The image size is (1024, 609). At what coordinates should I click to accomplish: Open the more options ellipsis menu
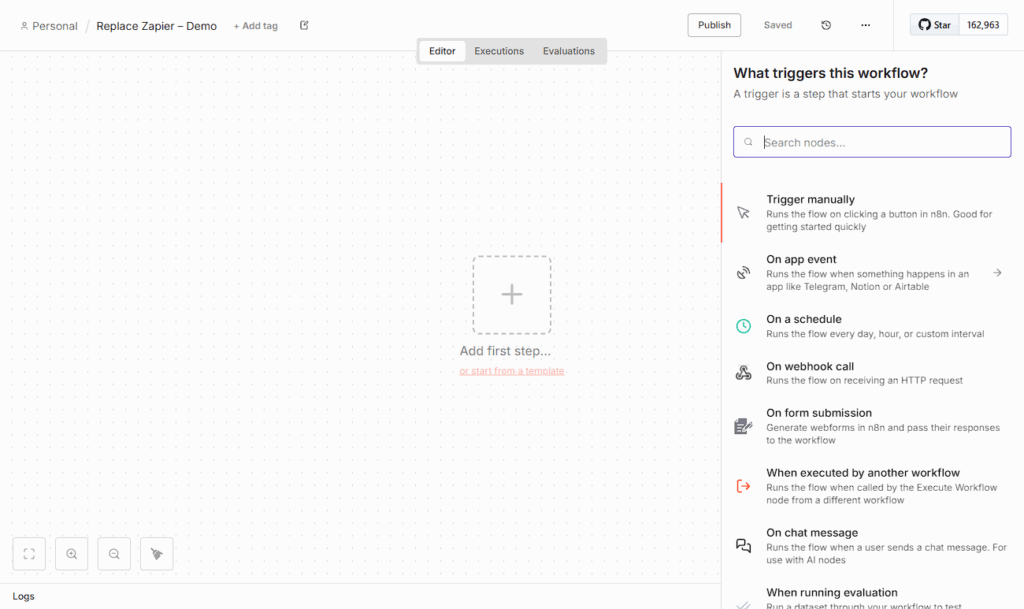point(864,24)
